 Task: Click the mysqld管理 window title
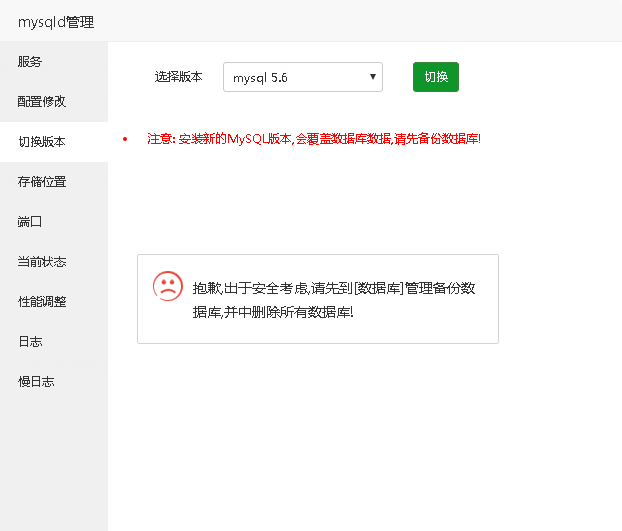(x=56, y=22)
